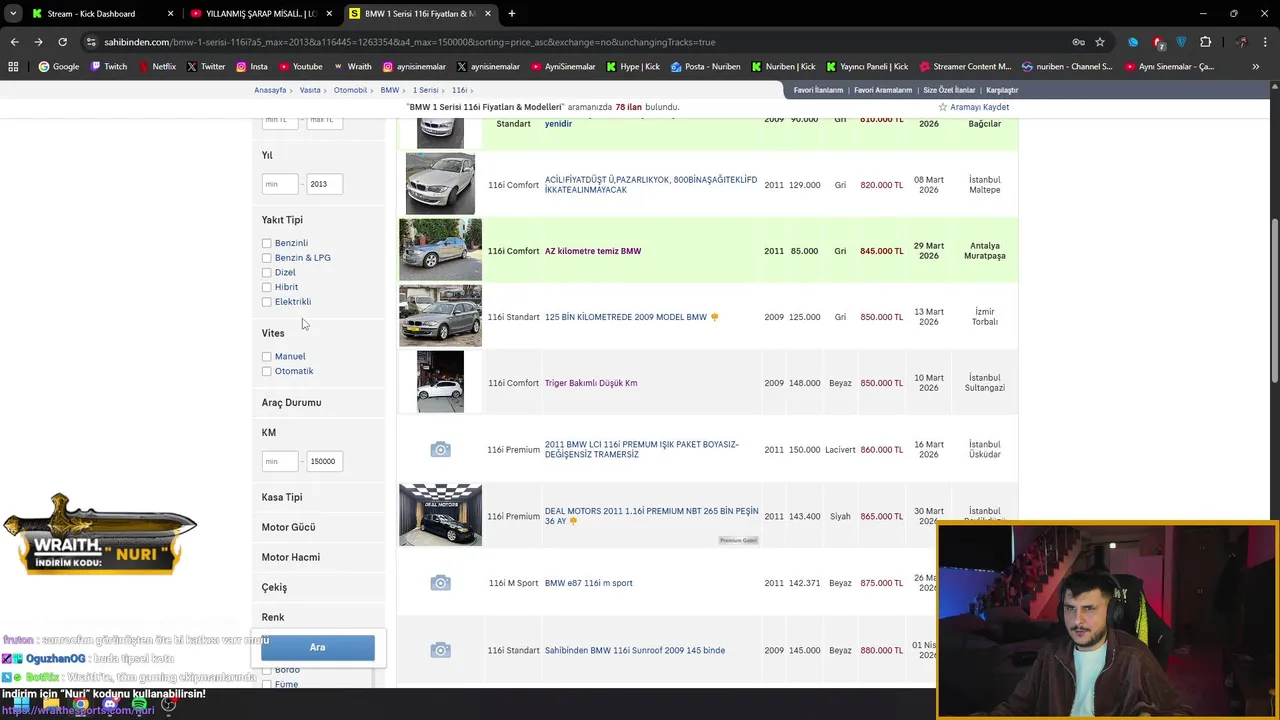The height and width of the screenshot is (720, 1280).
Task: Expand the Çekiş filter section
Action: click(274, 587)
